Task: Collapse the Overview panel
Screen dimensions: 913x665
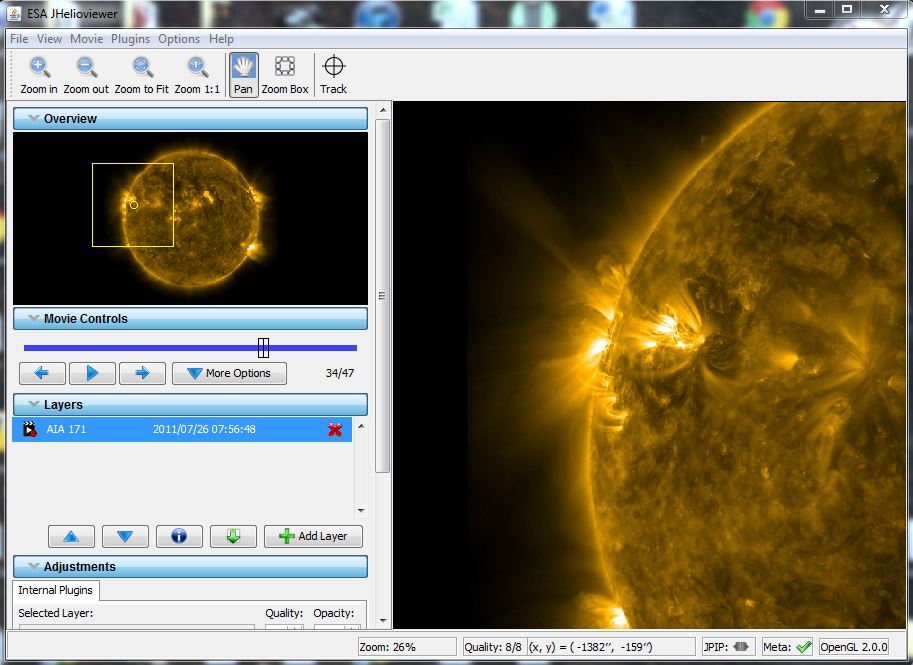Action: pyautogui.click(x=190, y=118)
